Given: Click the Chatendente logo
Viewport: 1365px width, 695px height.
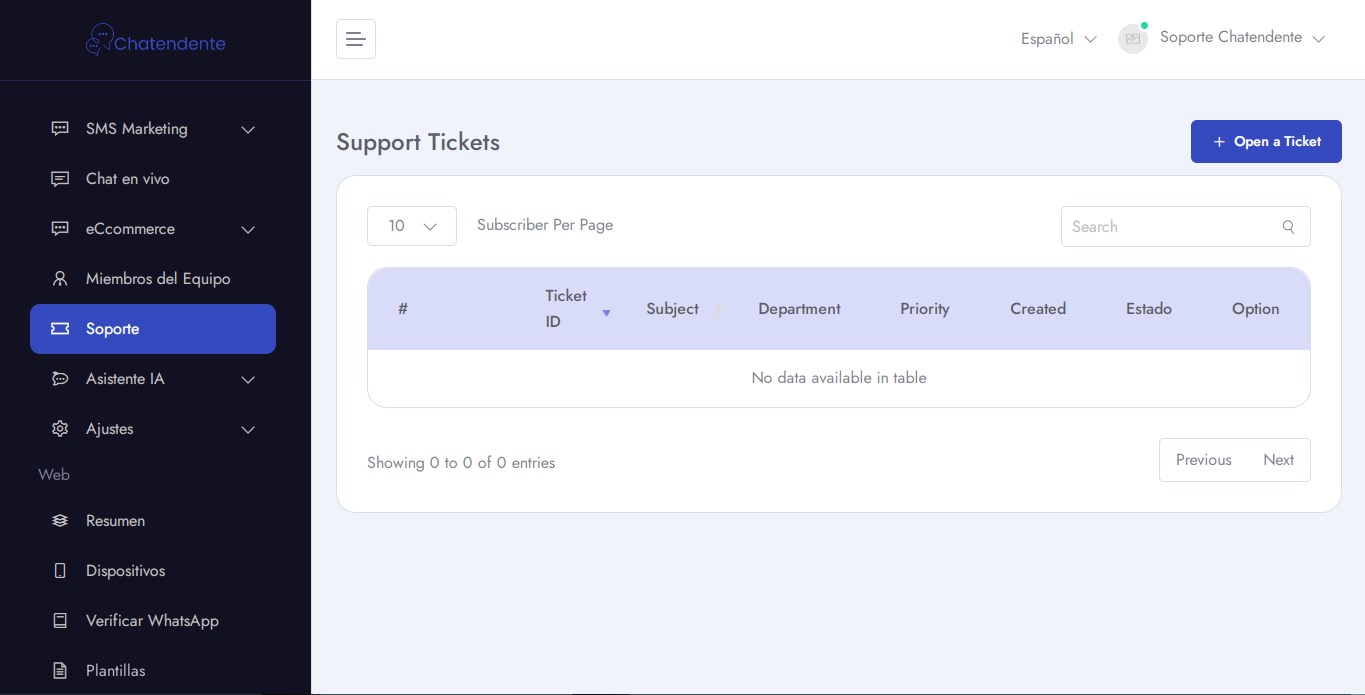Looking at the screenshot, I should 155,41.
